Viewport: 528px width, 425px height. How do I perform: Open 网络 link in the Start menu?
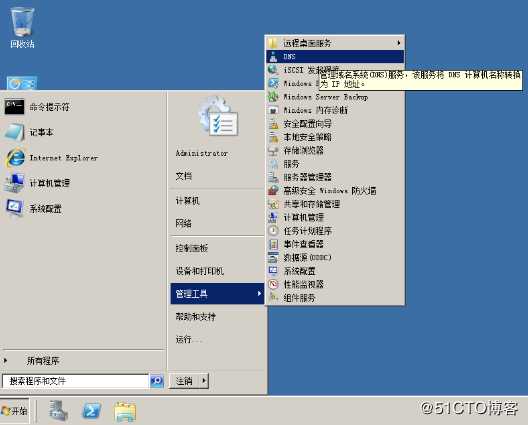click(x=184, y=223)
